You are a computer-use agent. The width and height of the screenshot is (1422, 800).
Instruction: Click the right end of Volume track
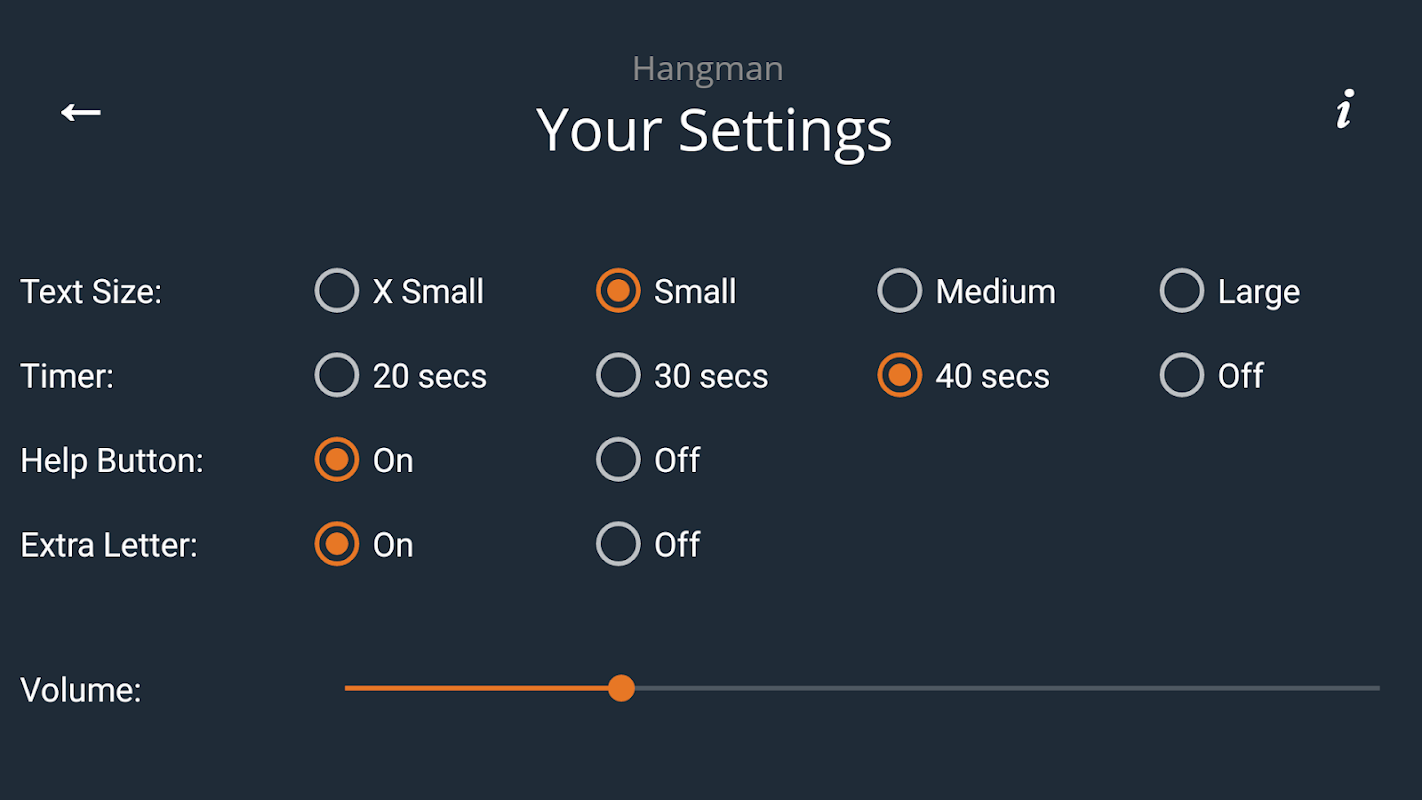point(1374,688)
